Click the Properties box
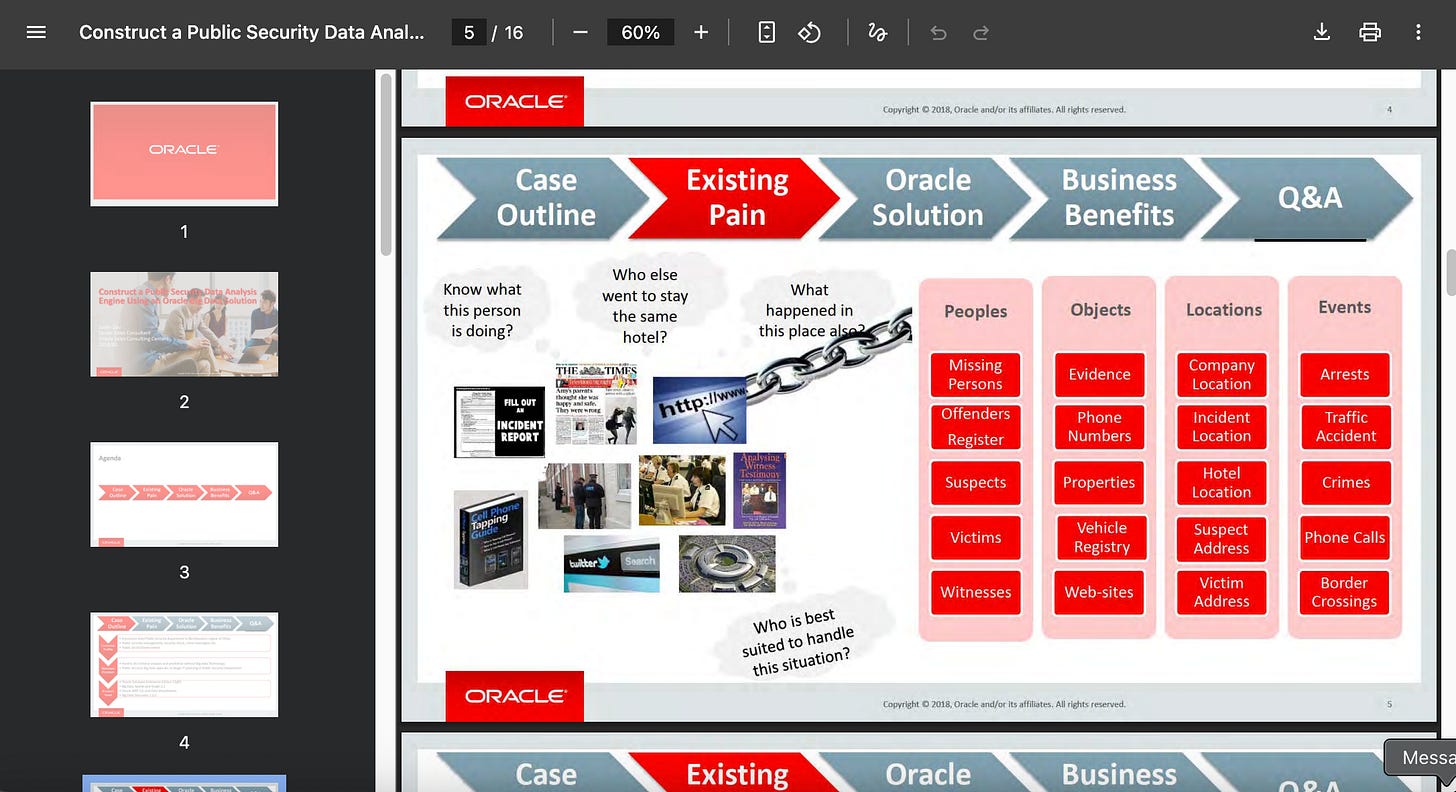The image size is (1456, 792). tap(1099, 482)
